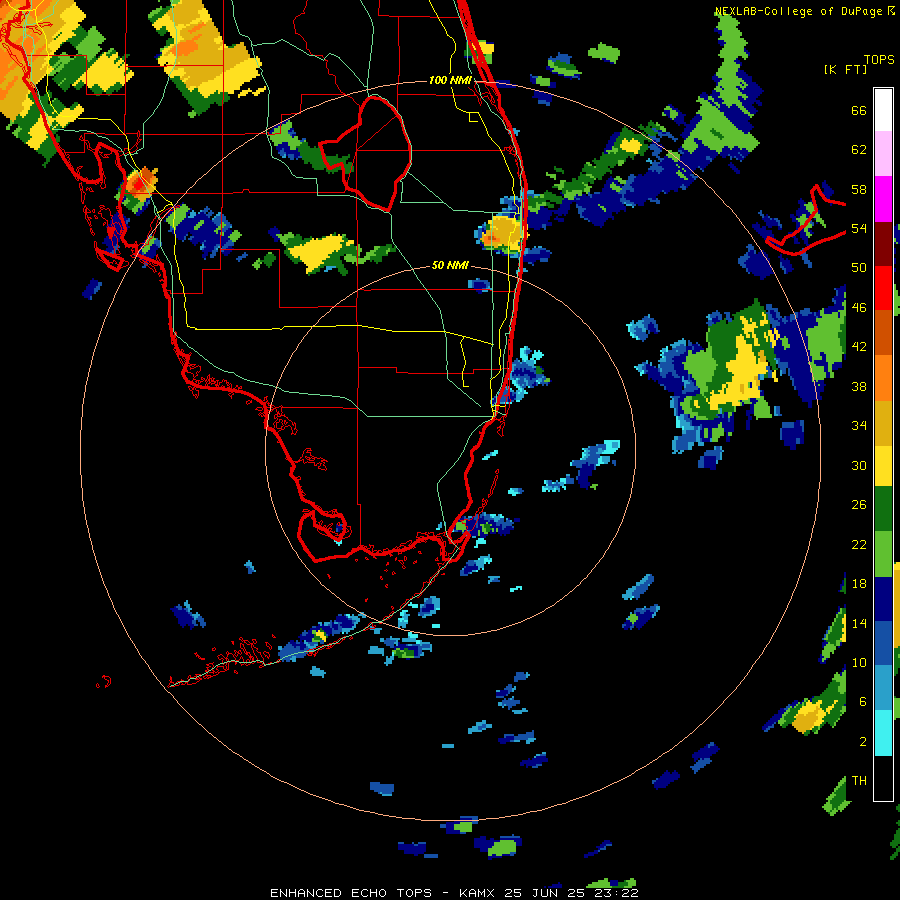
Task: Click the yellow 30-34 kft legend swatch
Action: point(883,466)
